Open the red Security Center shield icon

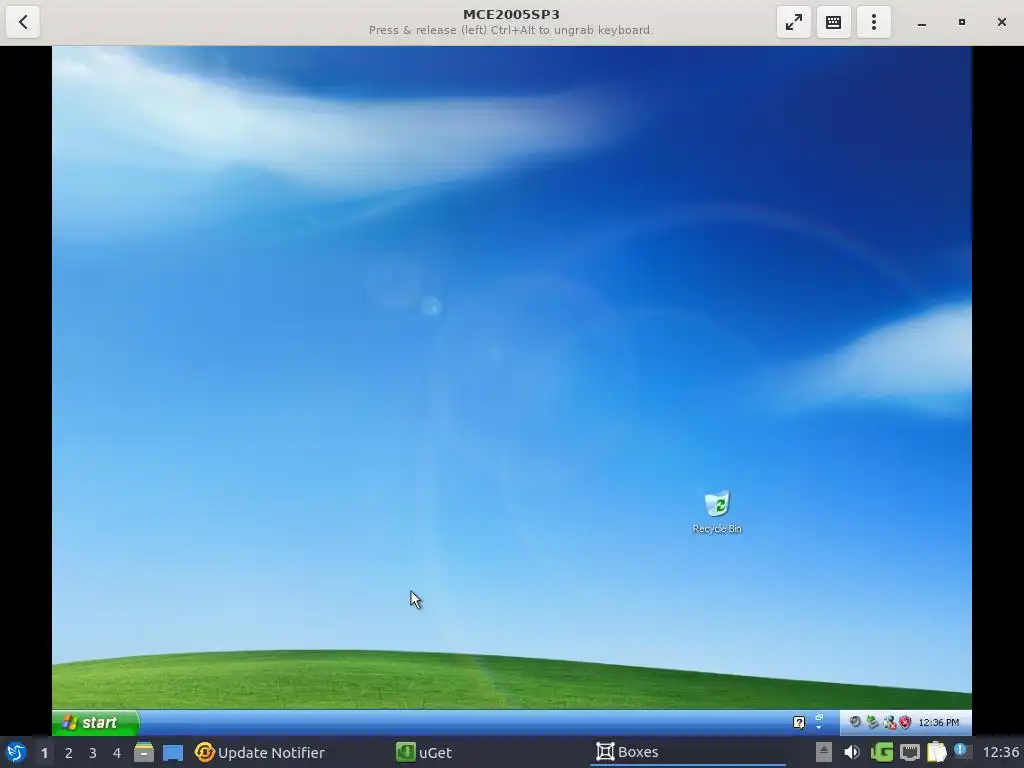click(x=905, y=722)
